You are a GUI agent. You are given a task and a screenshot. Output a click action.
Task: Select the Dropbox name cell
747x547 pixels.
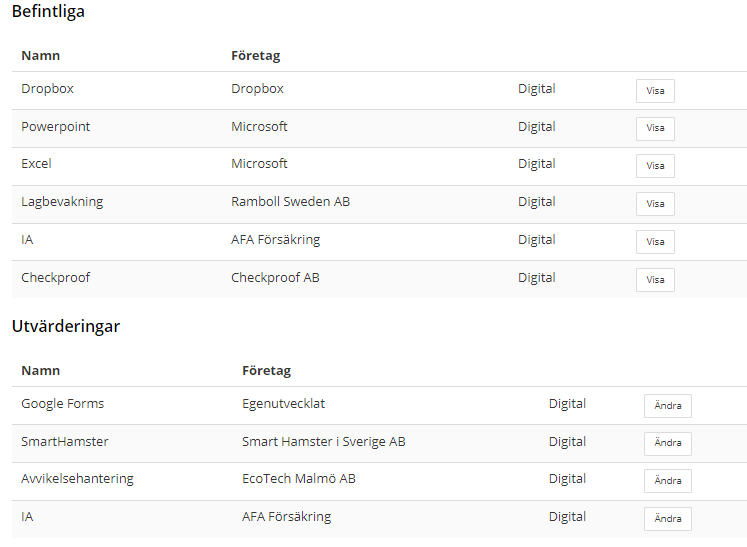coord(47,89)
